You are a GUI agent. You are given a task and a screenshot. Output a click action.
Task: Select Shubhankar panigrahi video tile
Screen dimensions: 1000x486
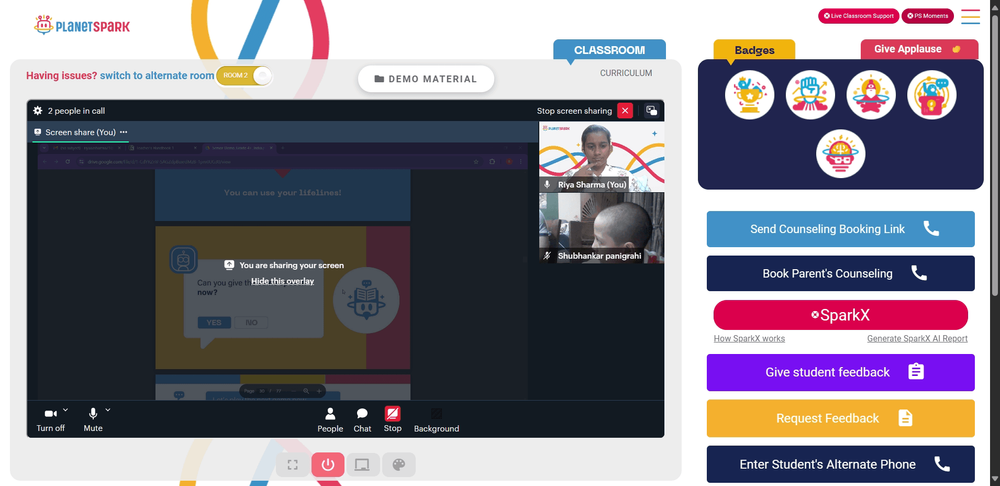click(601, 228)
